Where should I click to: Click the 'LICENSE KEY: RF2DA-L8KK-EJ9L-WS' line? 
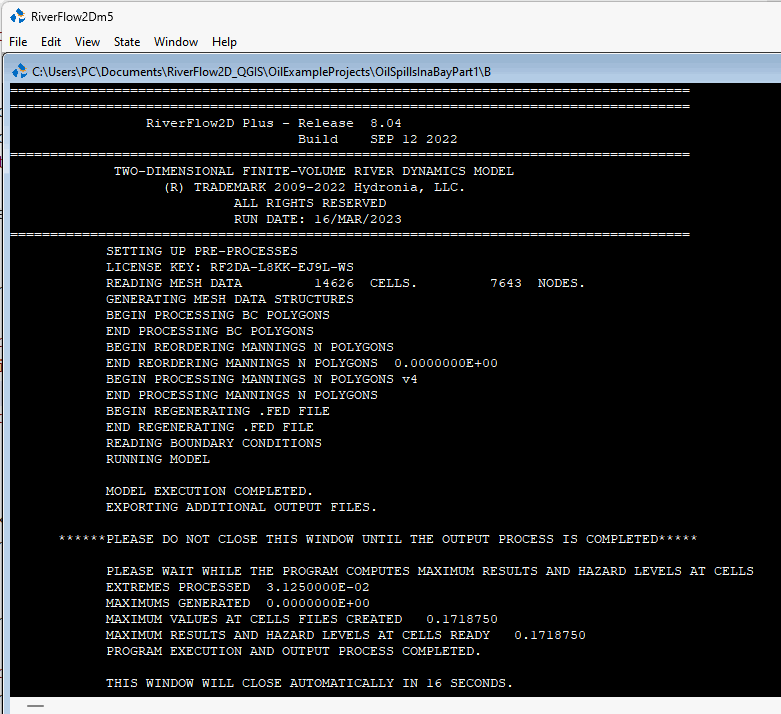(230, 267)
